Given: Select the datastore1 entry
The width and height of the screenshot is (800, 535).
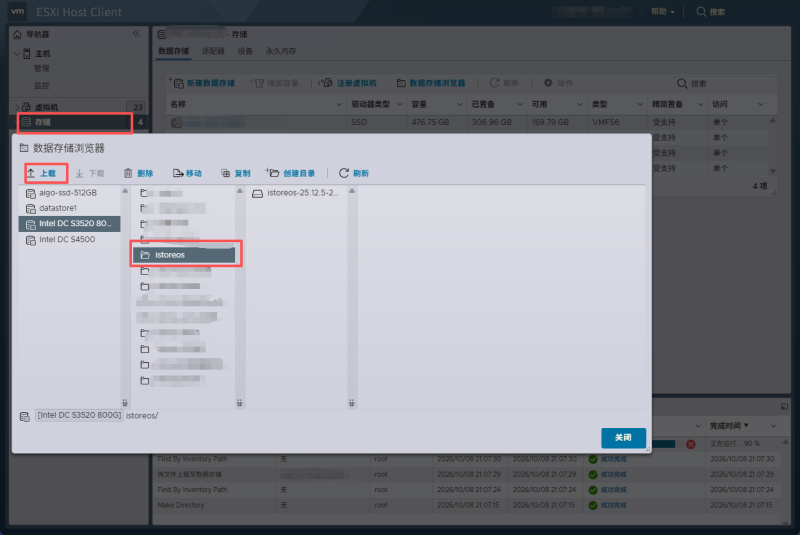Looking at the screenshot, I should [x=69, y=208].
